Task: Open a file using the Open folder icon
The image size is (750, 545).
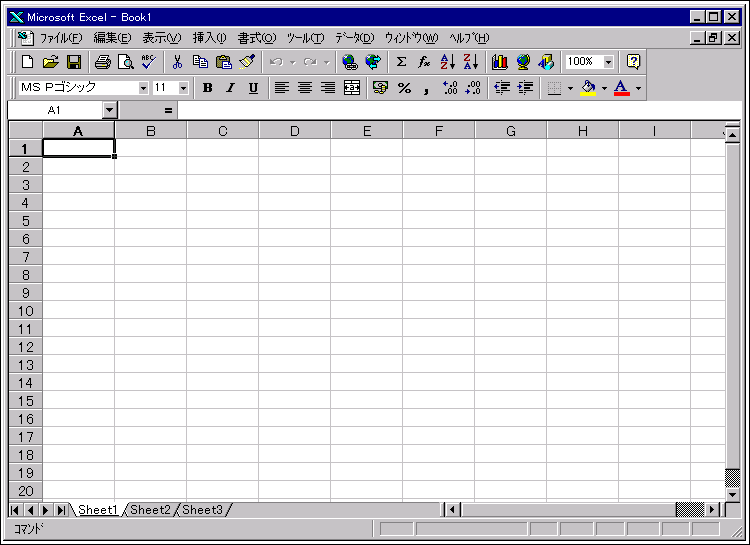Action: (51, 62)
